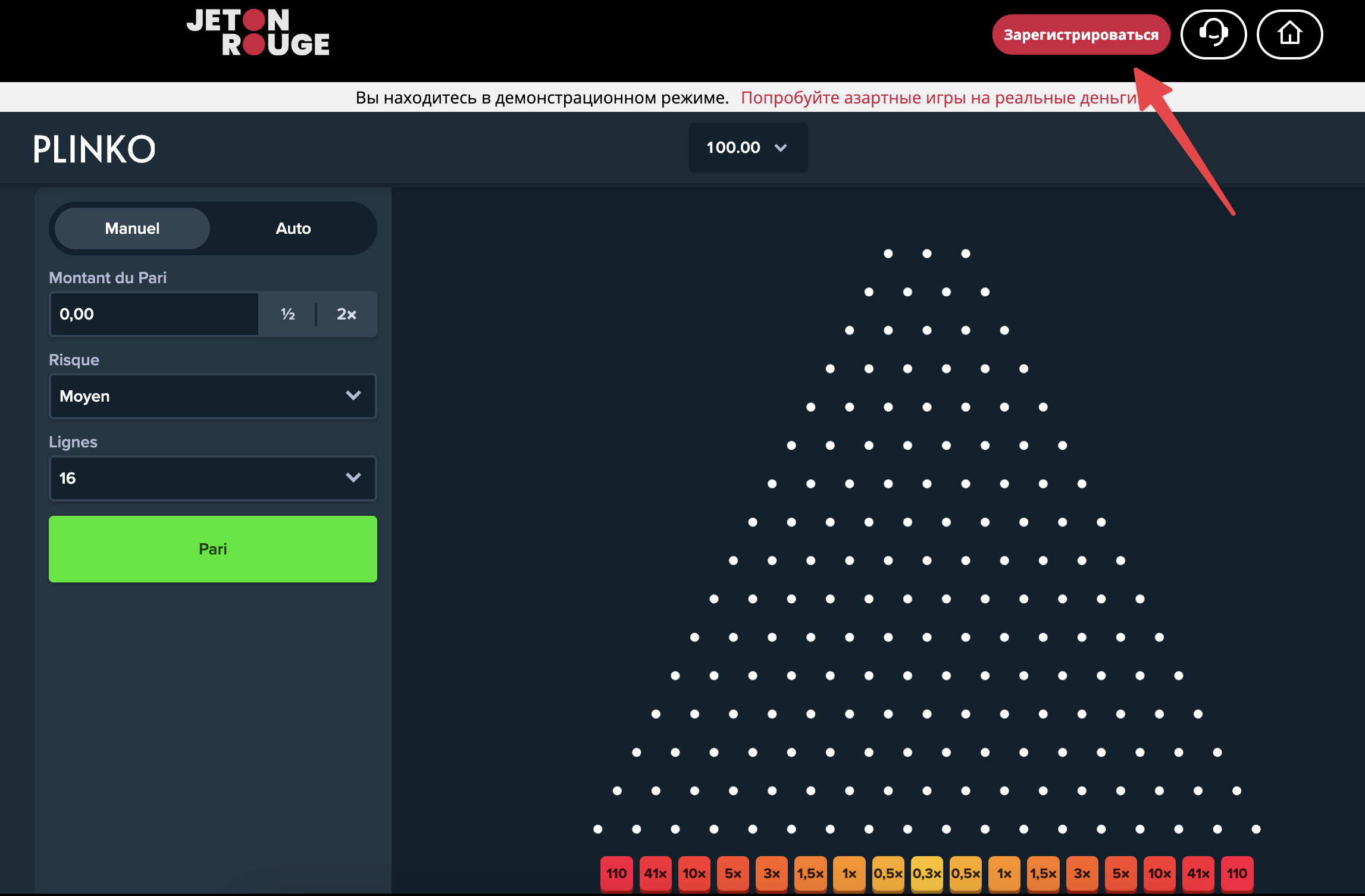Focus the Montant du Pari input
Viewport: 1365px width, 896px height.
(154, 314)
